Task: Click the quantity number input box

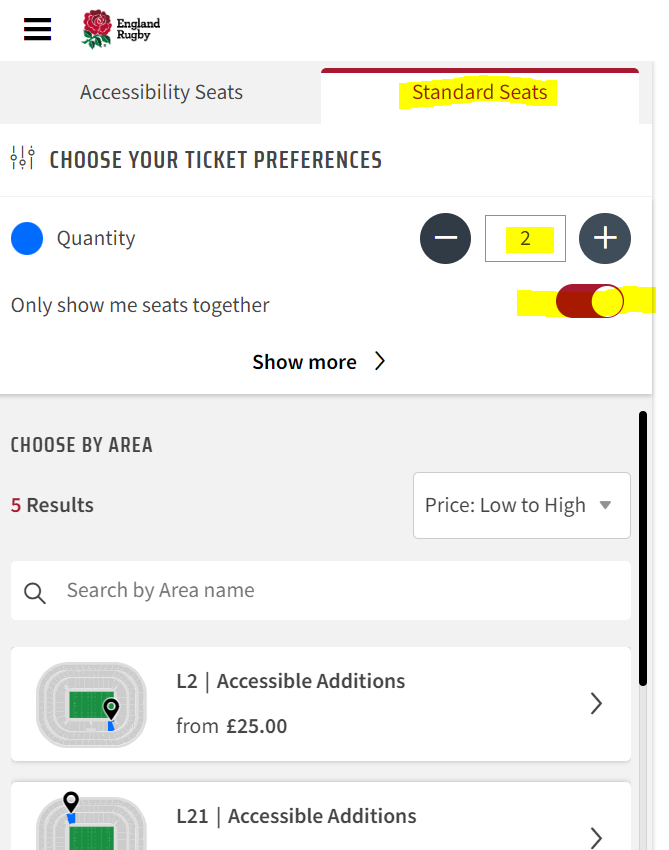Action: (x=525, y=239)
